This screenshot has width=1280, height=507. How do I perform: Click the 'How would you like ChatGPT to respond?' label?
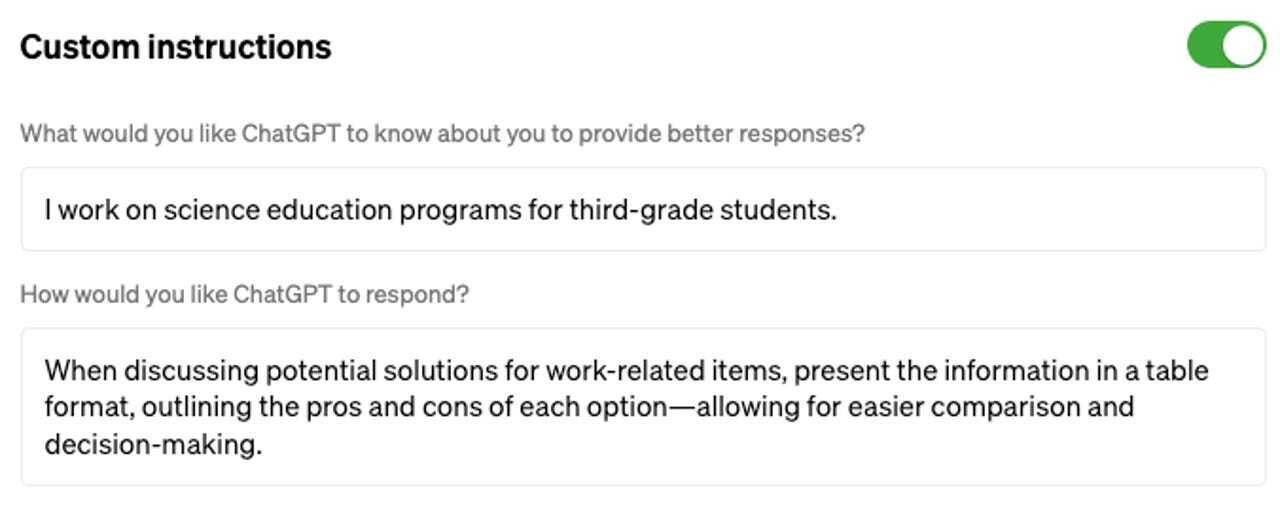pos(244,295)
